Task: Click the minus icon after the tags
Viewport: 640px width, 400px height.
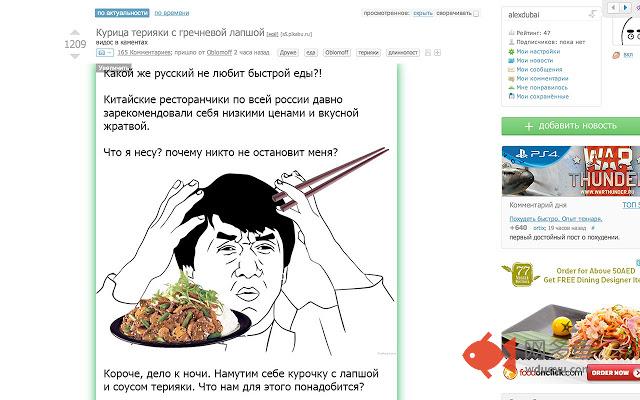Action: click(x=428, y=53)
